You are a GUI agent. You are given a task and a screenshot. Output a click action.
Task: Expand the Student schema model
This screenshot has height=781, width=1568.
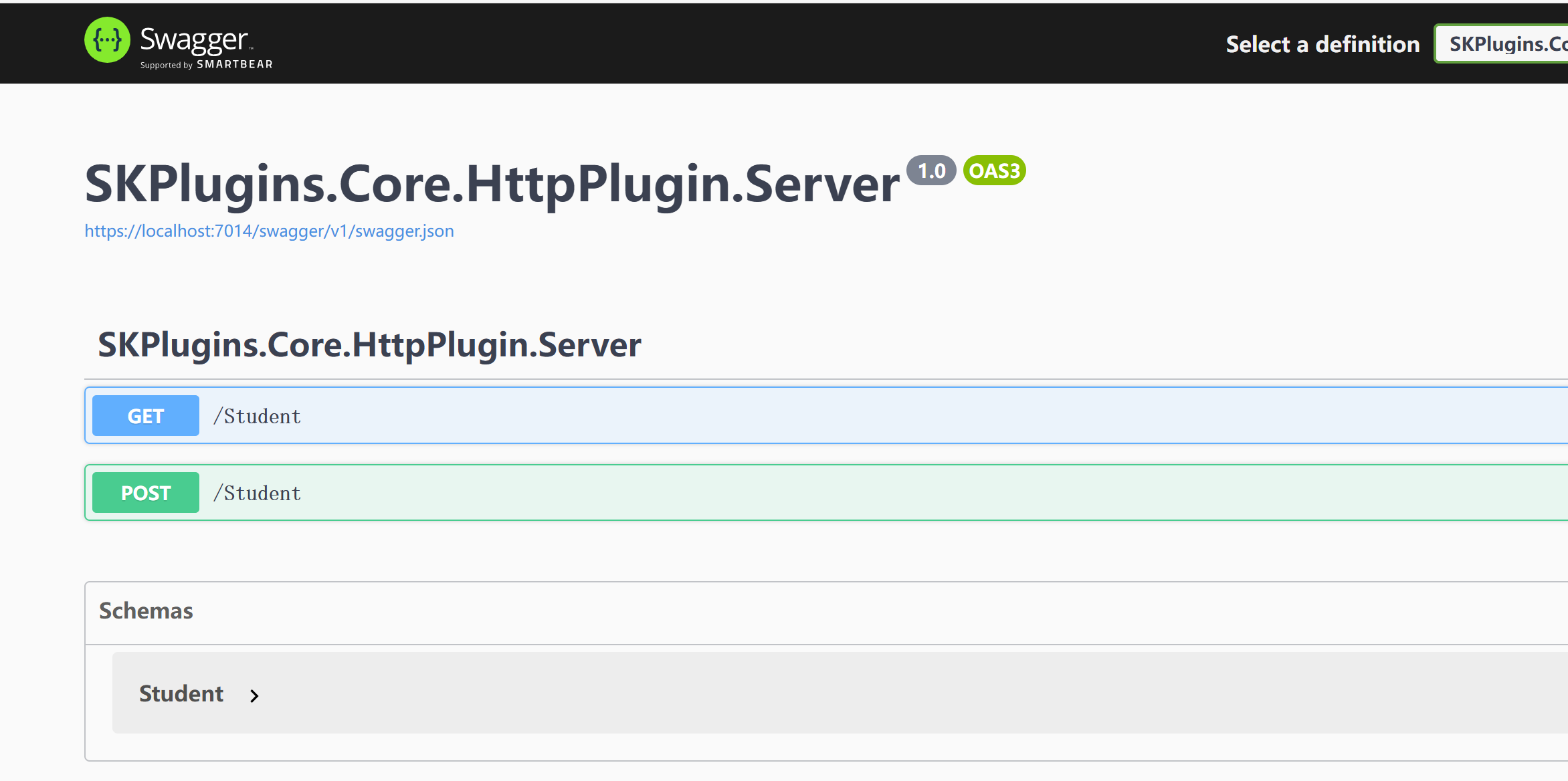click(x=181, y=693)
